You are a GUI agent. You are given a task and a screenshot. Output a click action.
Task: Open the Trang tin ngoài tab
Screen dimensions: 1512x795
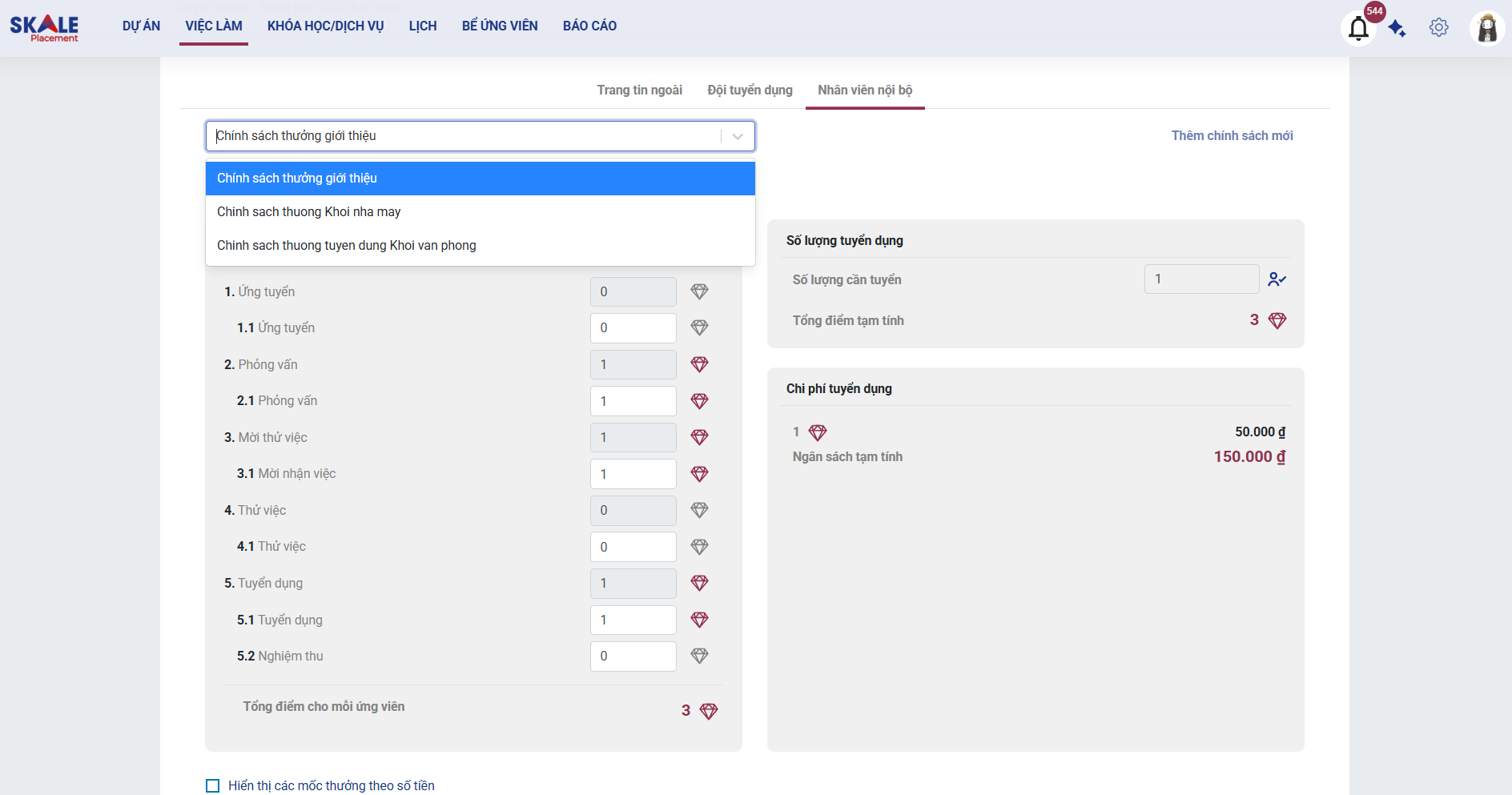pyautogui.click(x=639, y=90)
